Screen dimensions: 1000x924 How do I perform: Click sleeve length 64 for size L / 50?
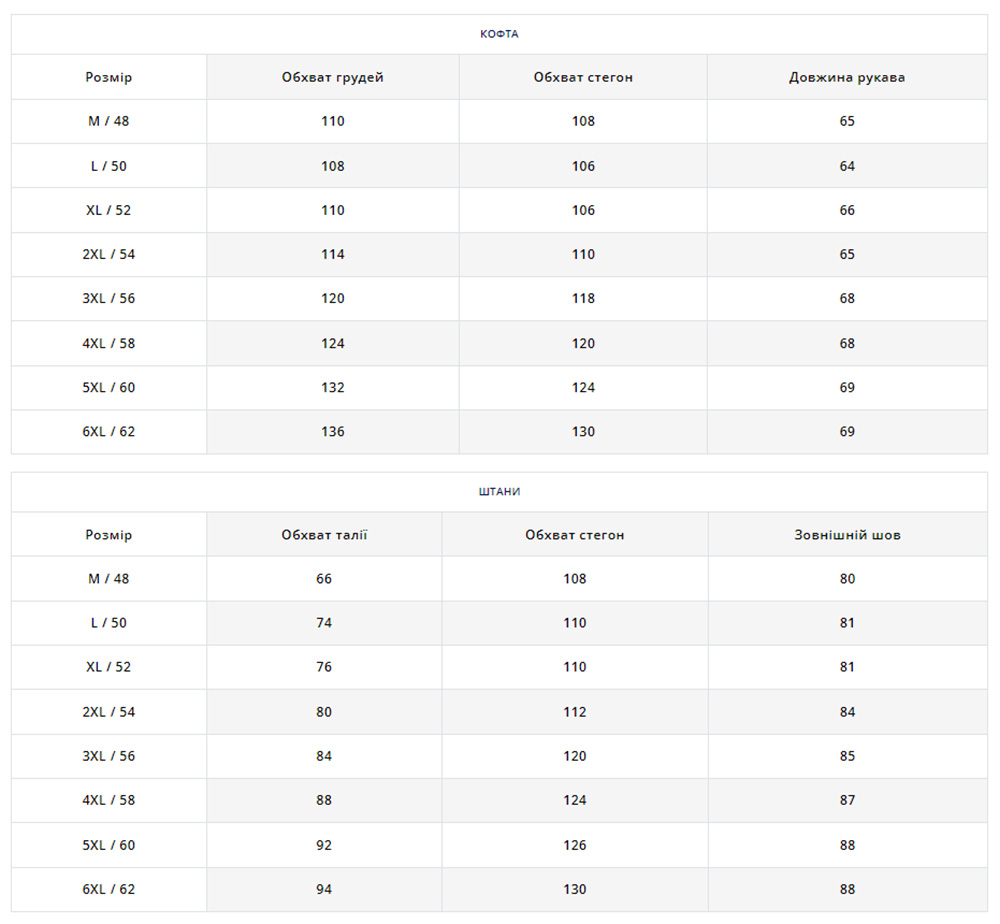tap(847, 166)
